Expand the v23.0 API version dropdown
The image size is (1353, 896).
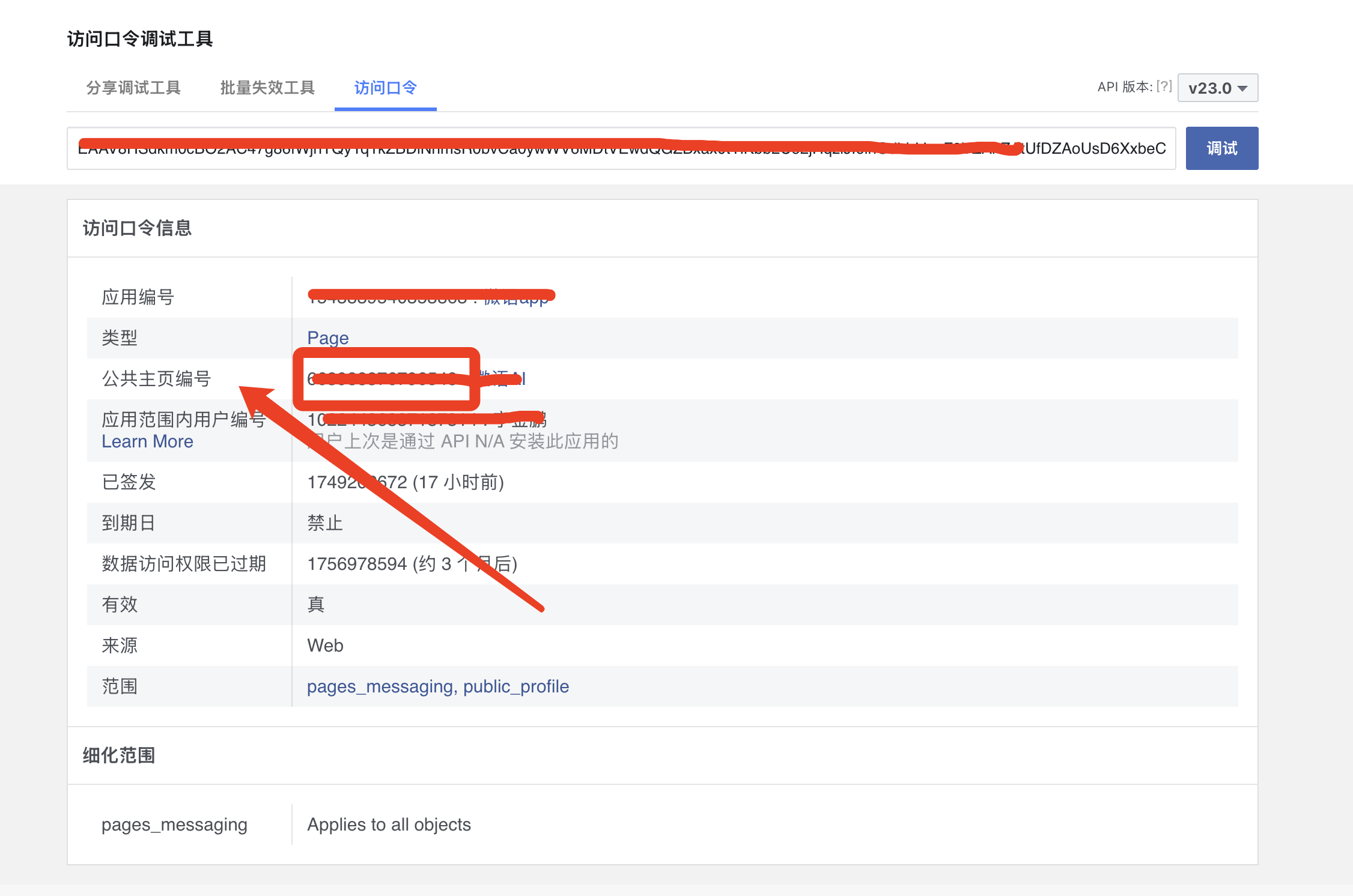[x=1217, y=88]
